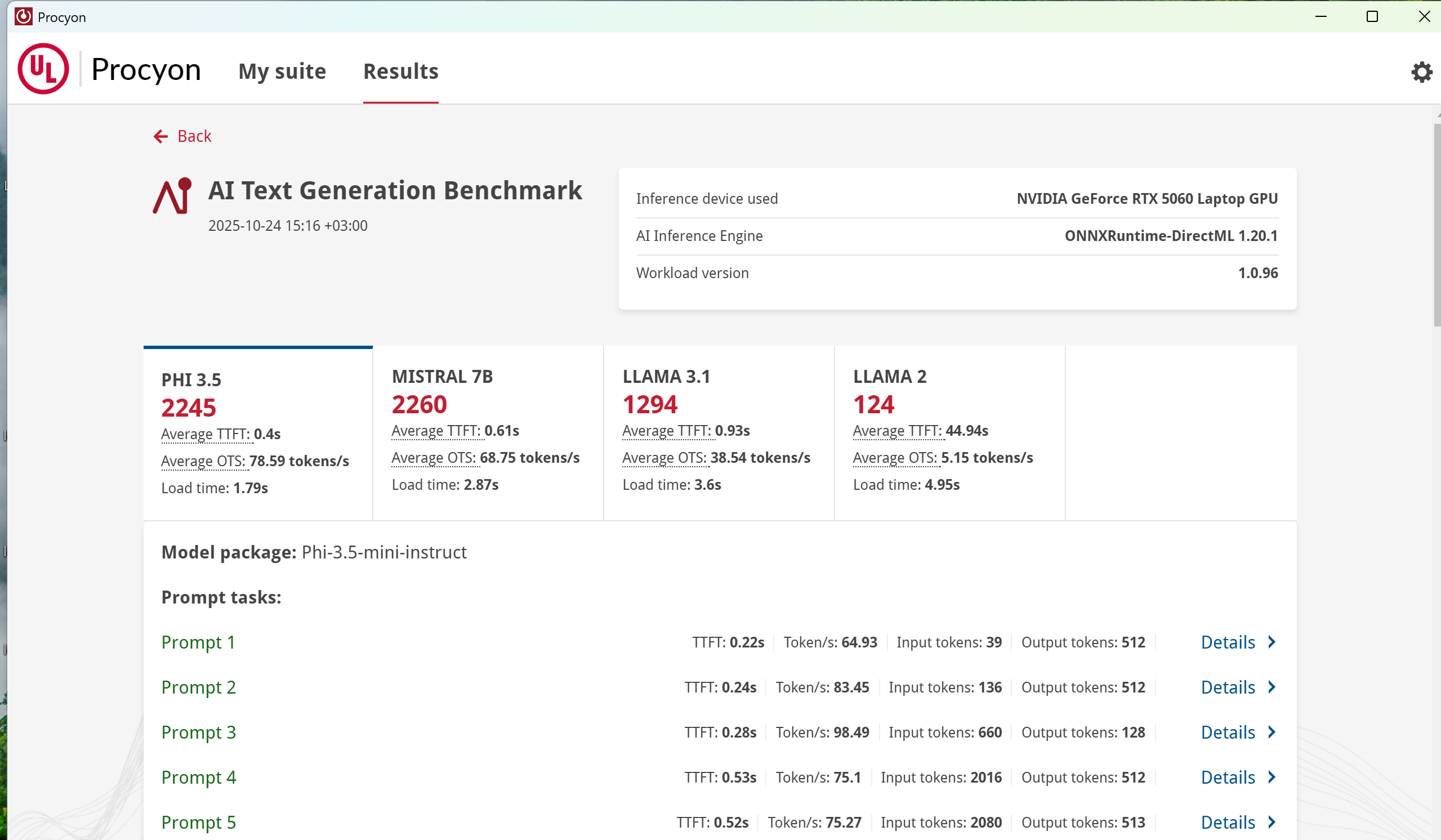The image size is (1441, 840).
Task: Open the Prompt 1 task link
Action: 198,642
